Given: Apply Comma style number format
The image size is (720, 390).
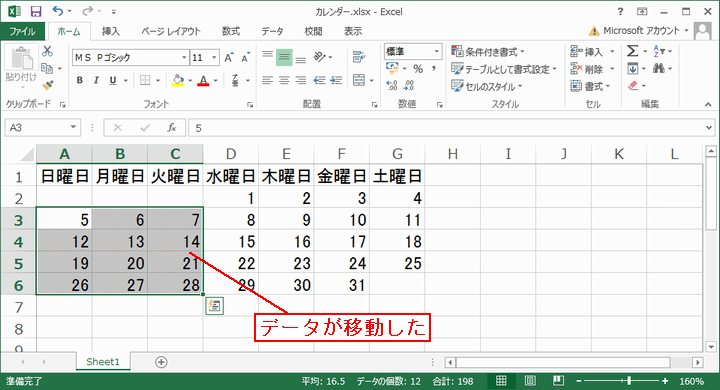Looking at the screenshot, I should [x=433, y=69].
